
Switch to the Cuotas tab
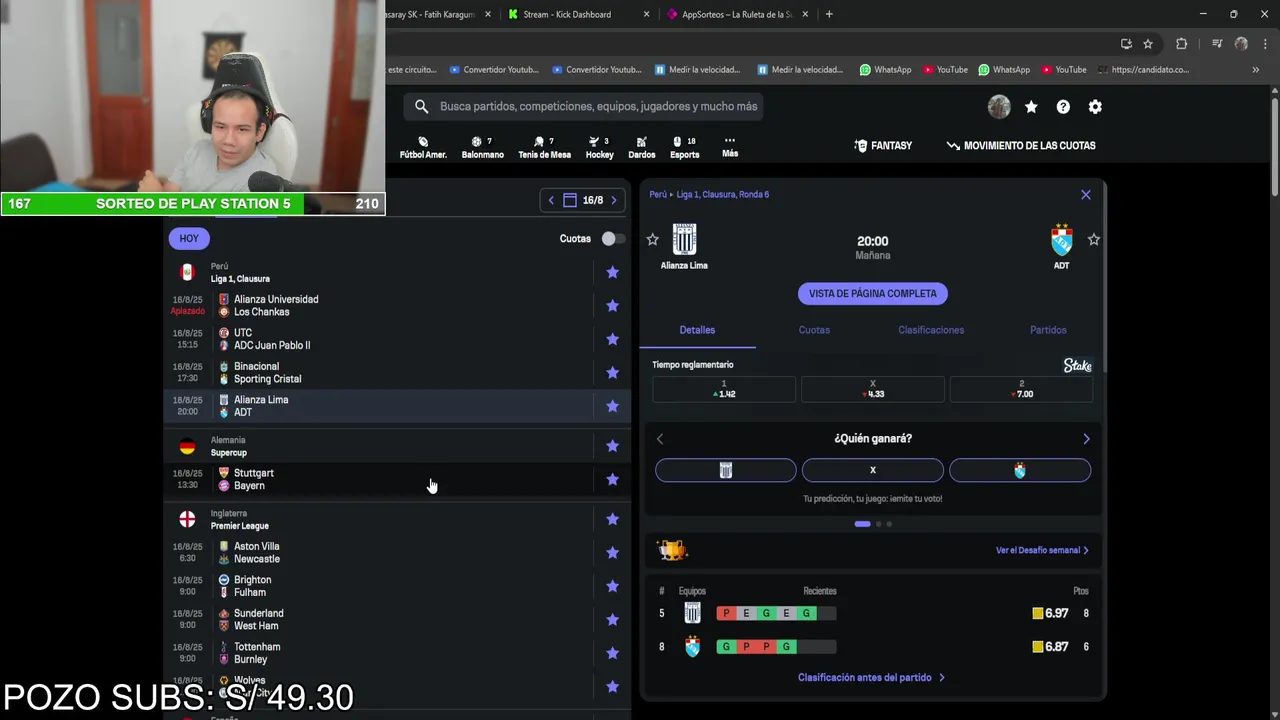pyautogui.click(x=814, y=330)
